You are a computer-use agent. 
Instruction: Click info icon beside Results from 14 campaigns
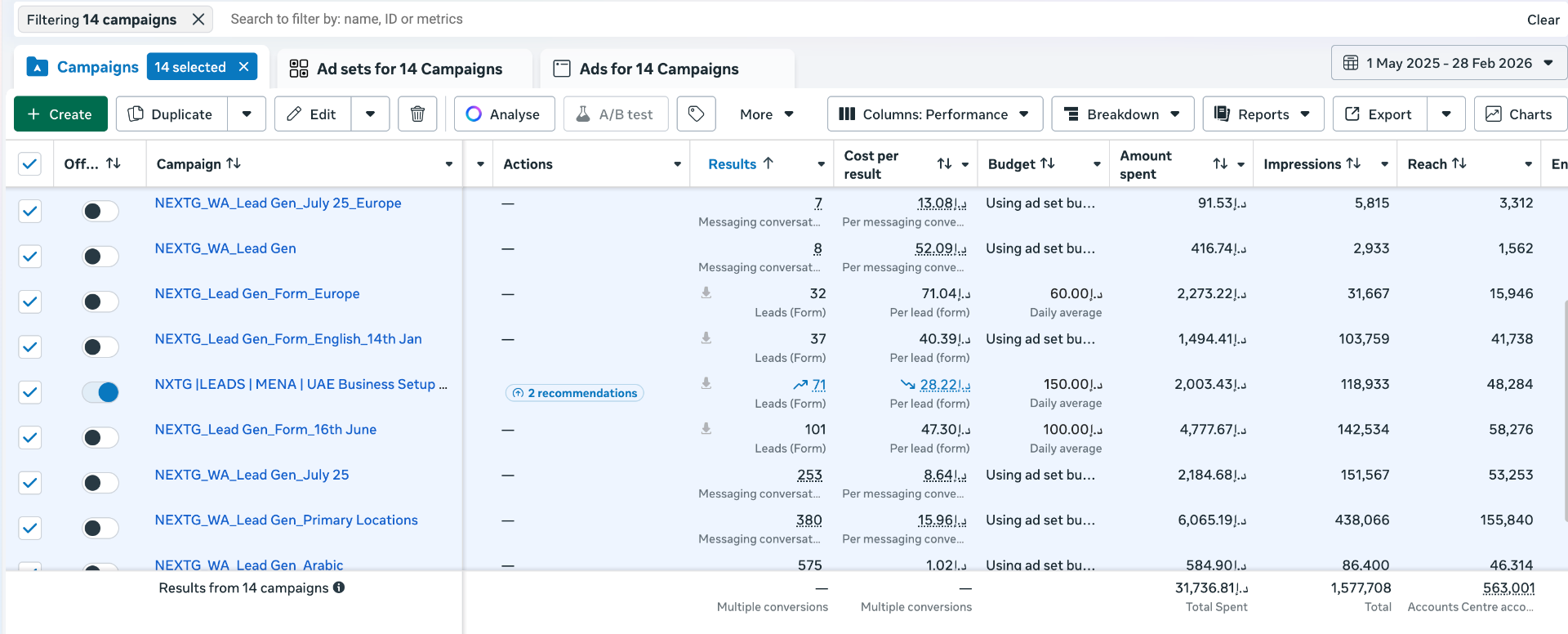339,587
